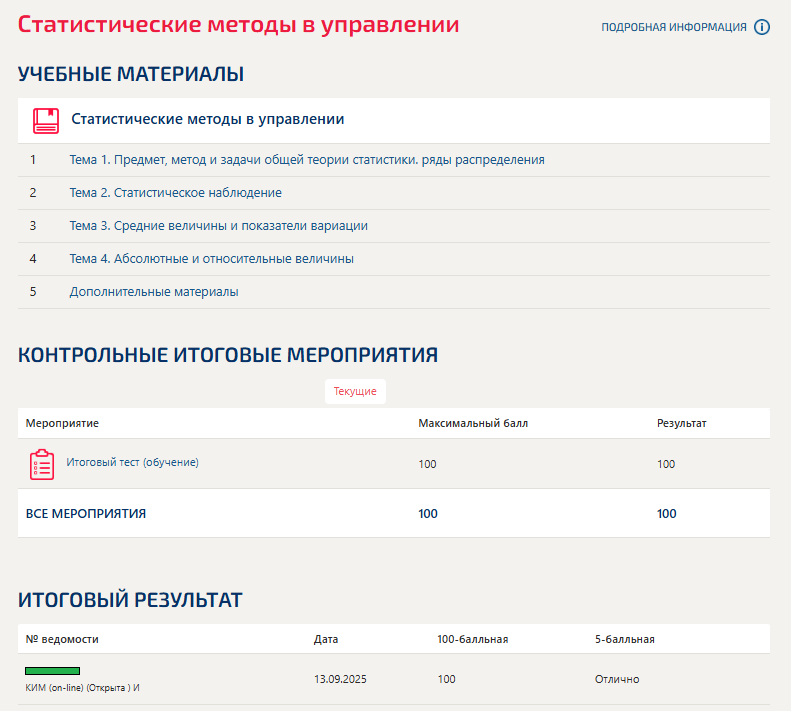Open Тема 4. Абсолютные и относительные величины
Screen dimensions: 791x711
[x=211, y=259]
